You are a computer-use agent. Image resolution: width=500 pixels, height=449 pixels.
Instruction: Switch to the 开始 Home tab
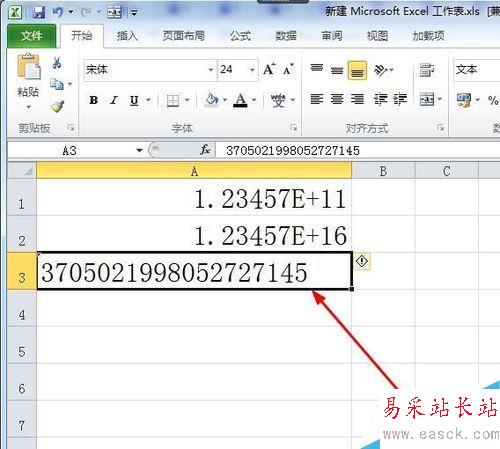82,36
